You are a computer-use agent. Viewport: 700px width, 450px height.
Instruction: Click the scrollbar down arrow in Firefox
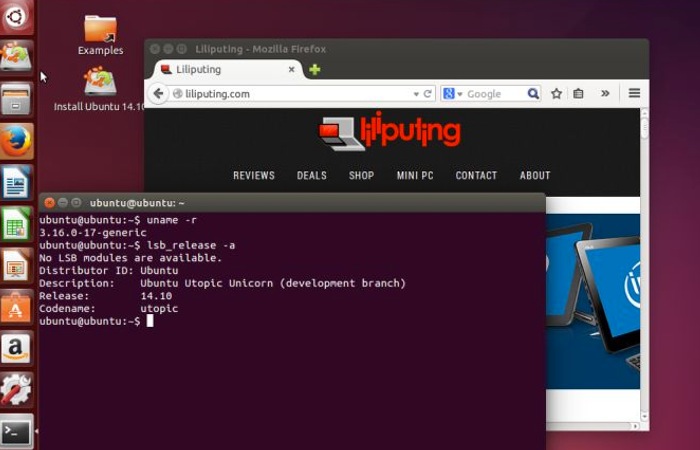click(x=644, y=416)
